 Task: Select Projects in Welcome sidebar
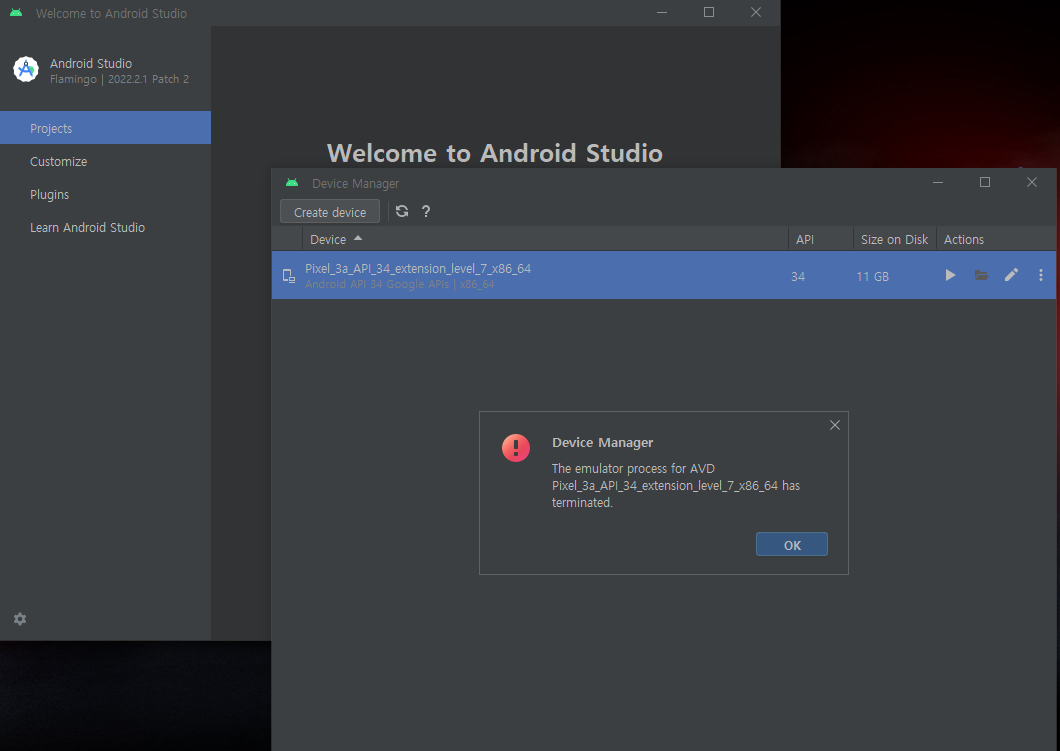(105, 128)
